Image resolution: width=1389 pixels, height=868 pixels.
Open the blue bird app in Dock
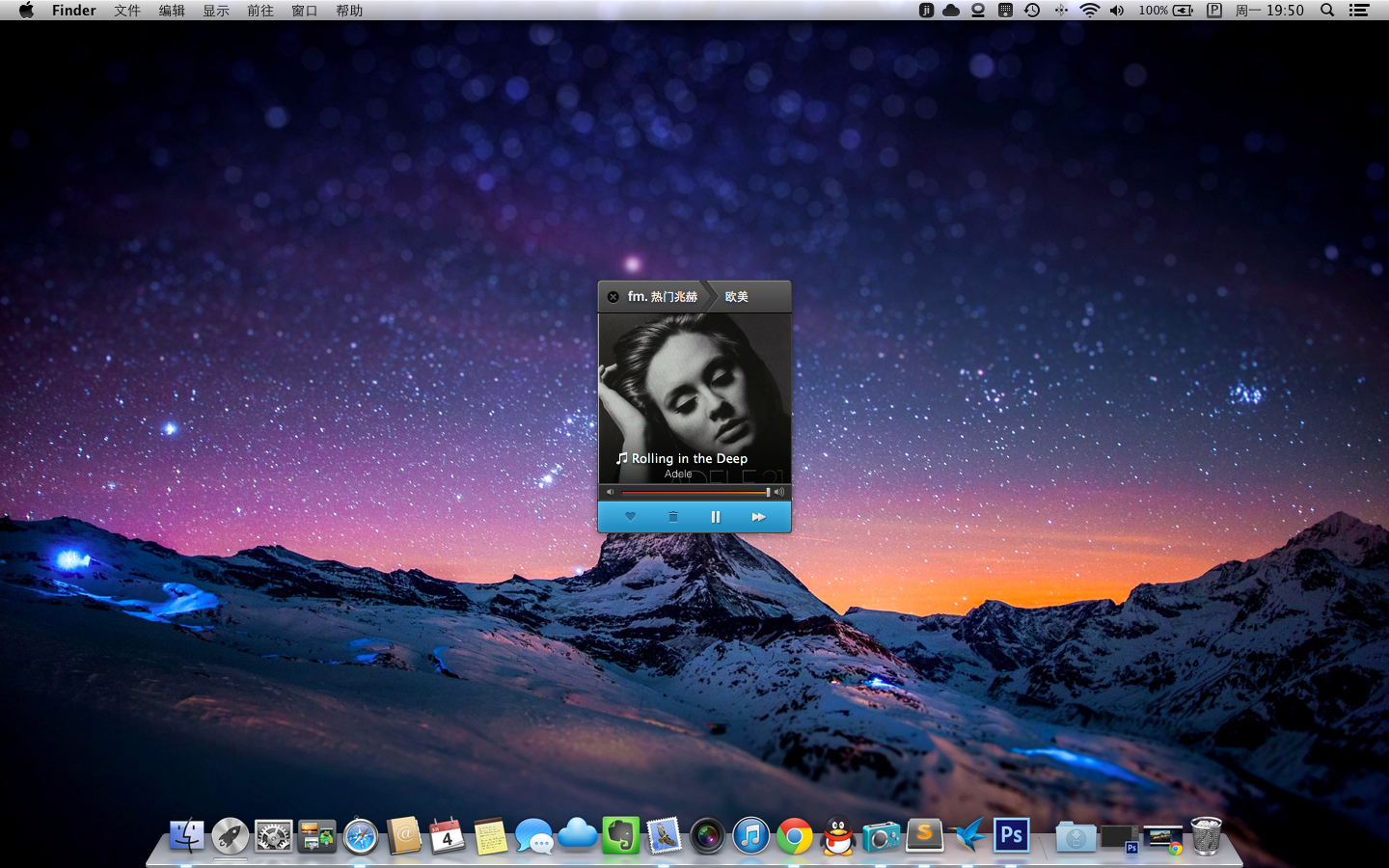click(x=968, y=835)
